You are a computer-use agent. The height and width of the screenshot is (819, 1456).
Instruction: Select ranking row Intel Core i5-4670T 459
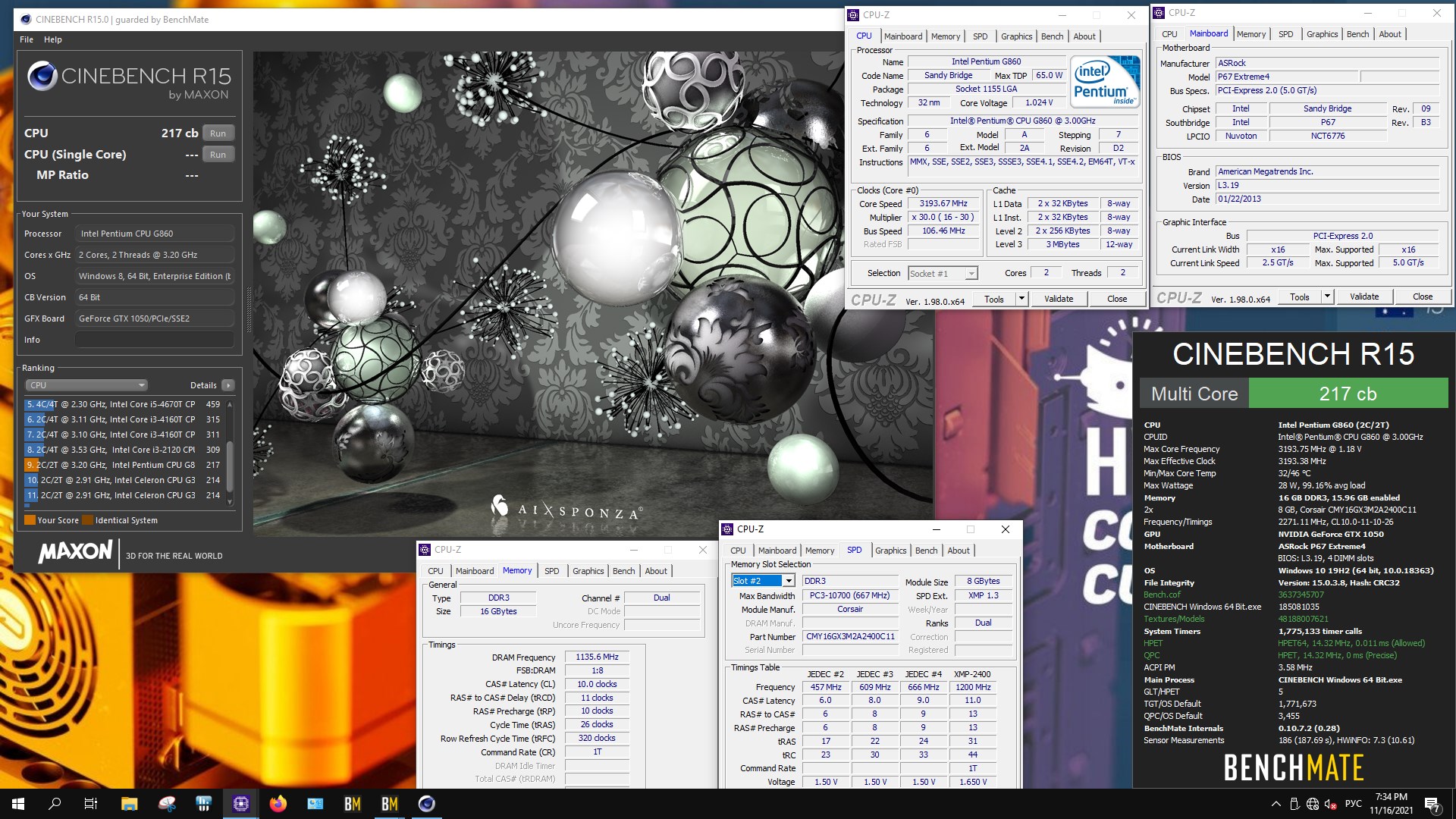tap(124, 404)
